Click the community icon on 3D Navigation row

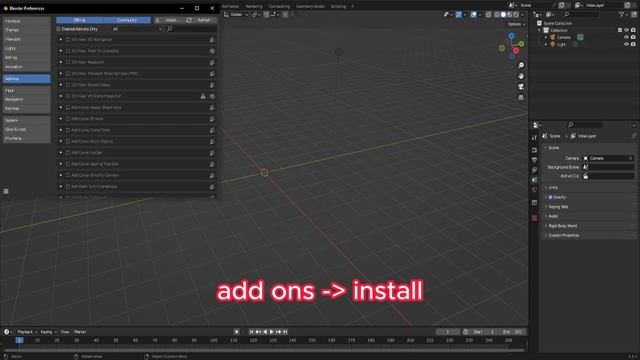(x=212, y=40)
